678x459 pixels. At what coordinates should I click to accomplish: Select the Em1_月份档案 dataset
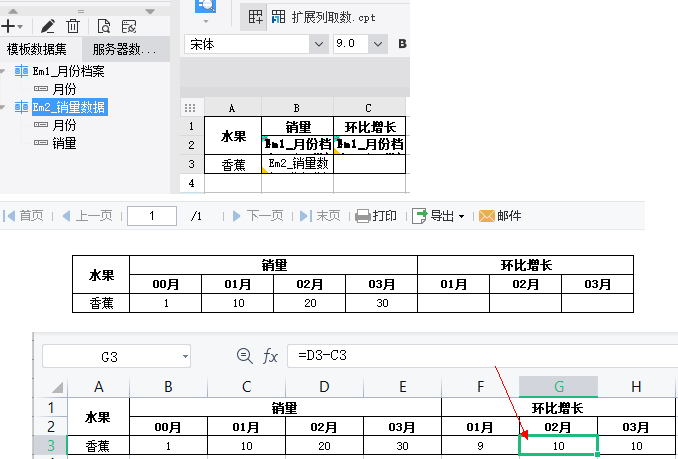coord(68,71)
